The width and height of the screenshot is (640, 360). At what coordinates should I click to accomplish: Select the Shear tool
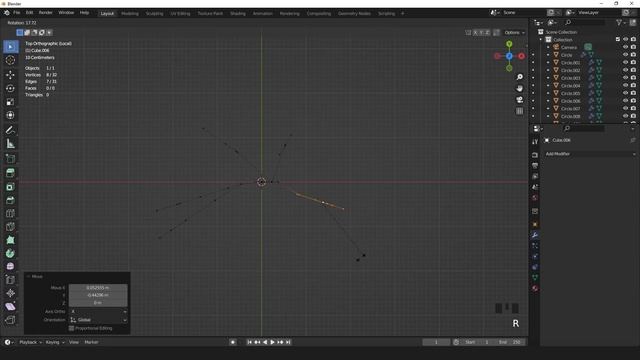10,307
